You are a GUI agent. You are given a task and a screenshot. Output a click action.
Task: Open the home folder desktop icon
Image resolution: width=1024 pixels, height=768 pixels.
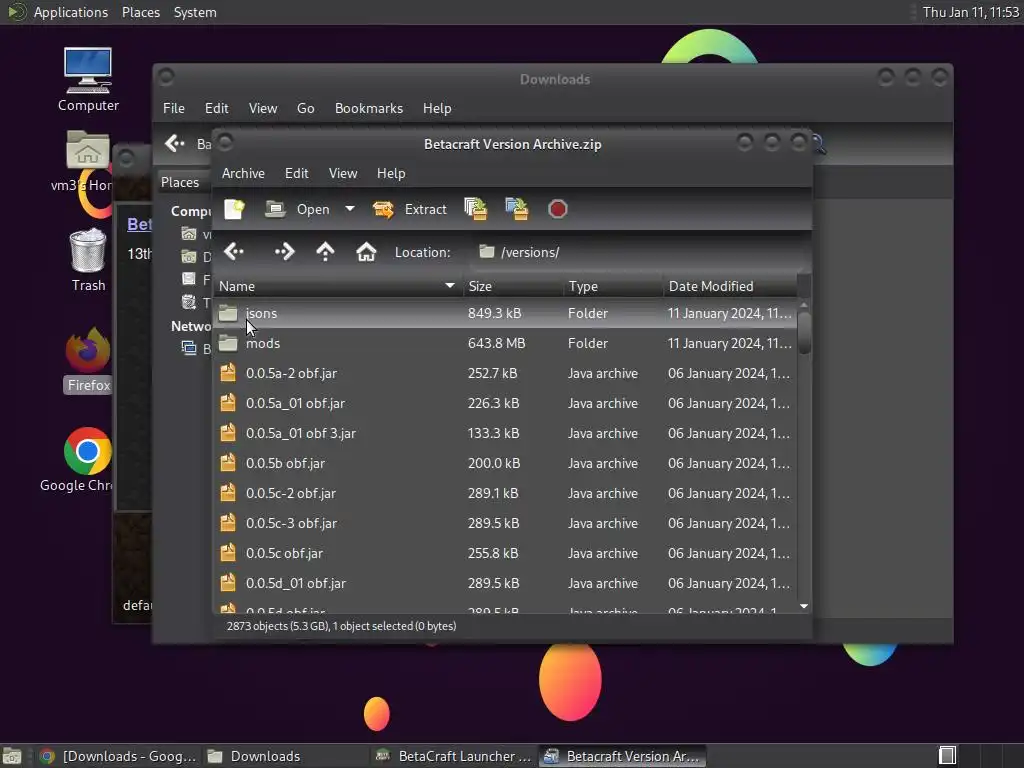(x=88, y=161)
